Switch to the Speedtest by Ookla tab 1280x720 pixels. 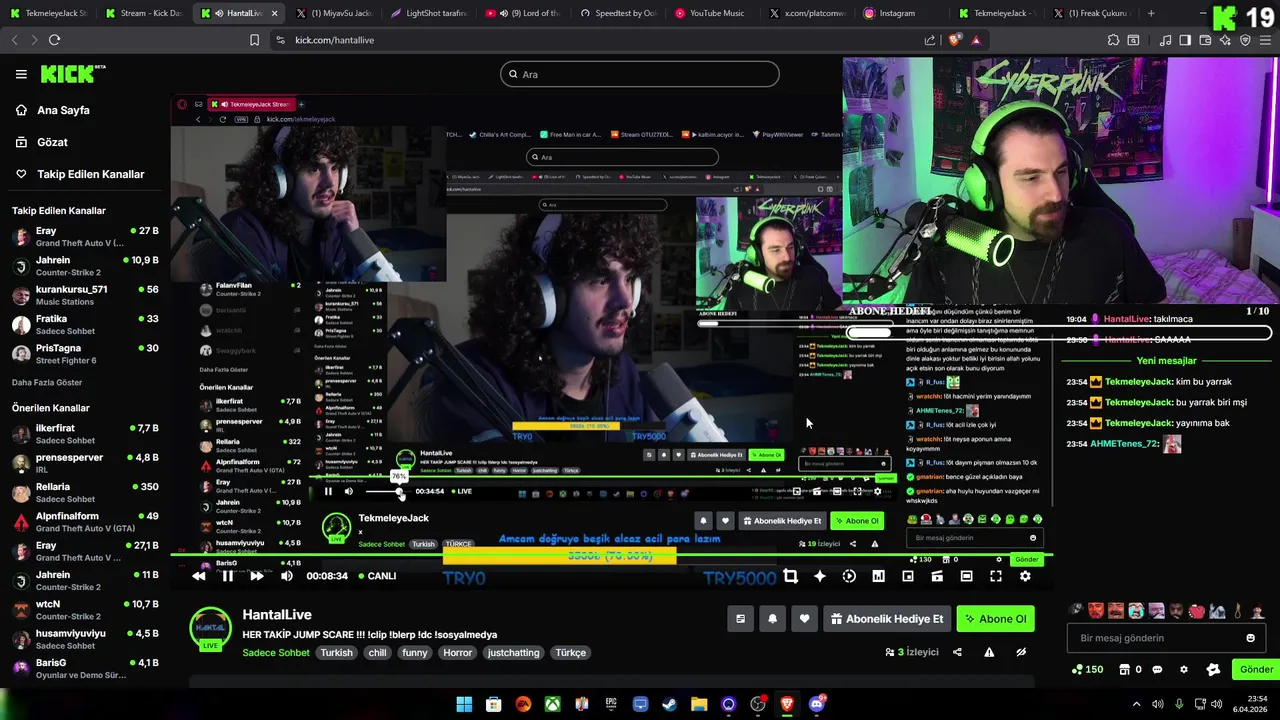click(617, 13)
